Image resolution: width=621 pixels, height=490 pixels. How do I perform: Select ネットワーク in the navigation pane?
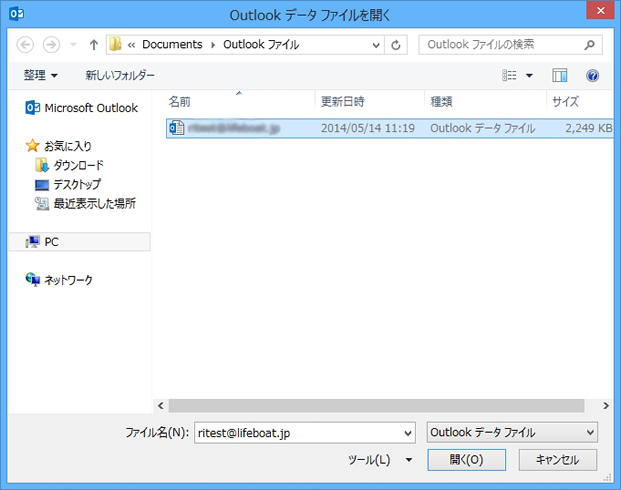(x=68, y=280)
